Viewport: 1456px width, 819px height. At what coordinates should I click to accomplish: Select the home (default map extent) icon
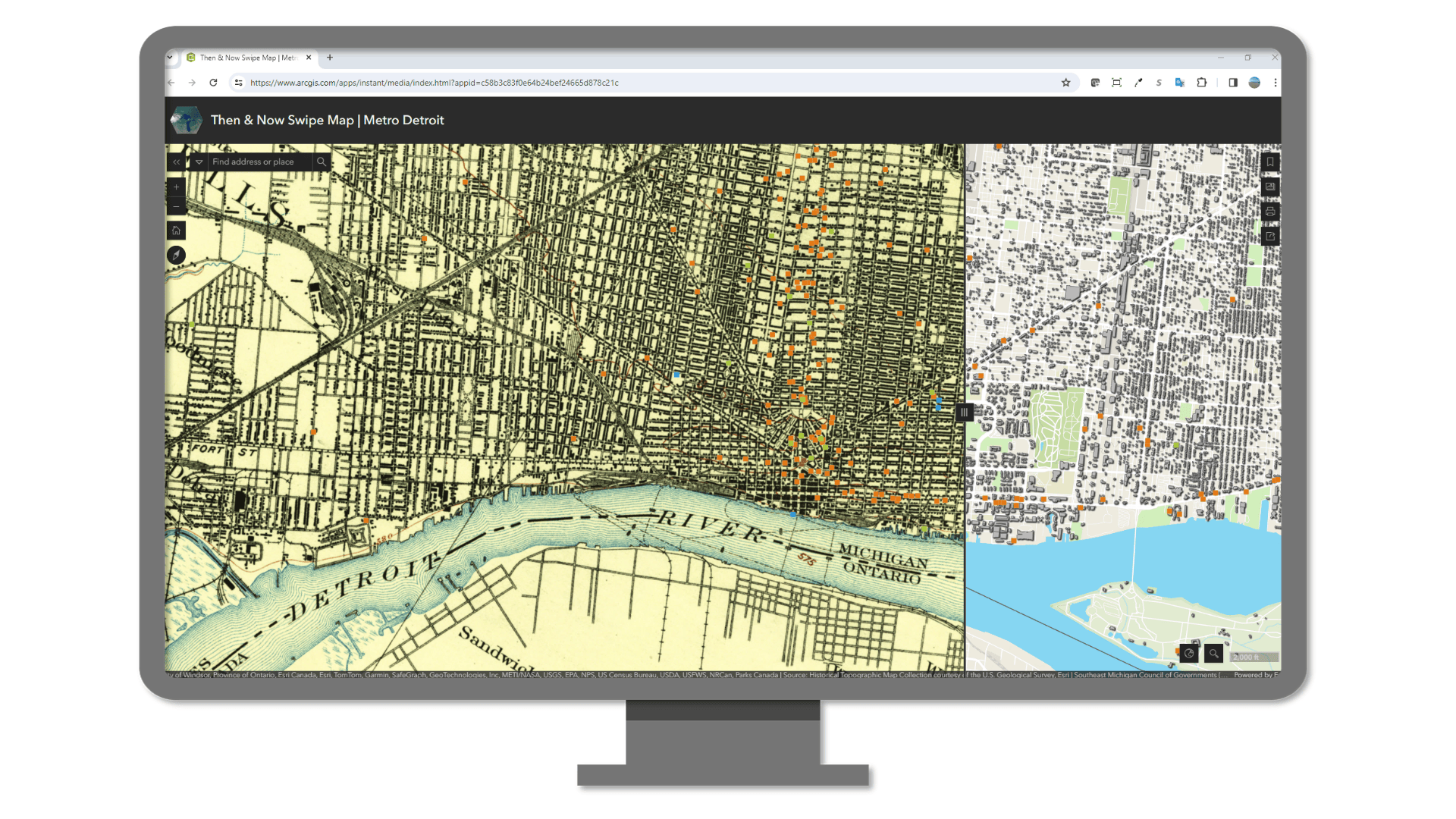(x=176, y=230)
